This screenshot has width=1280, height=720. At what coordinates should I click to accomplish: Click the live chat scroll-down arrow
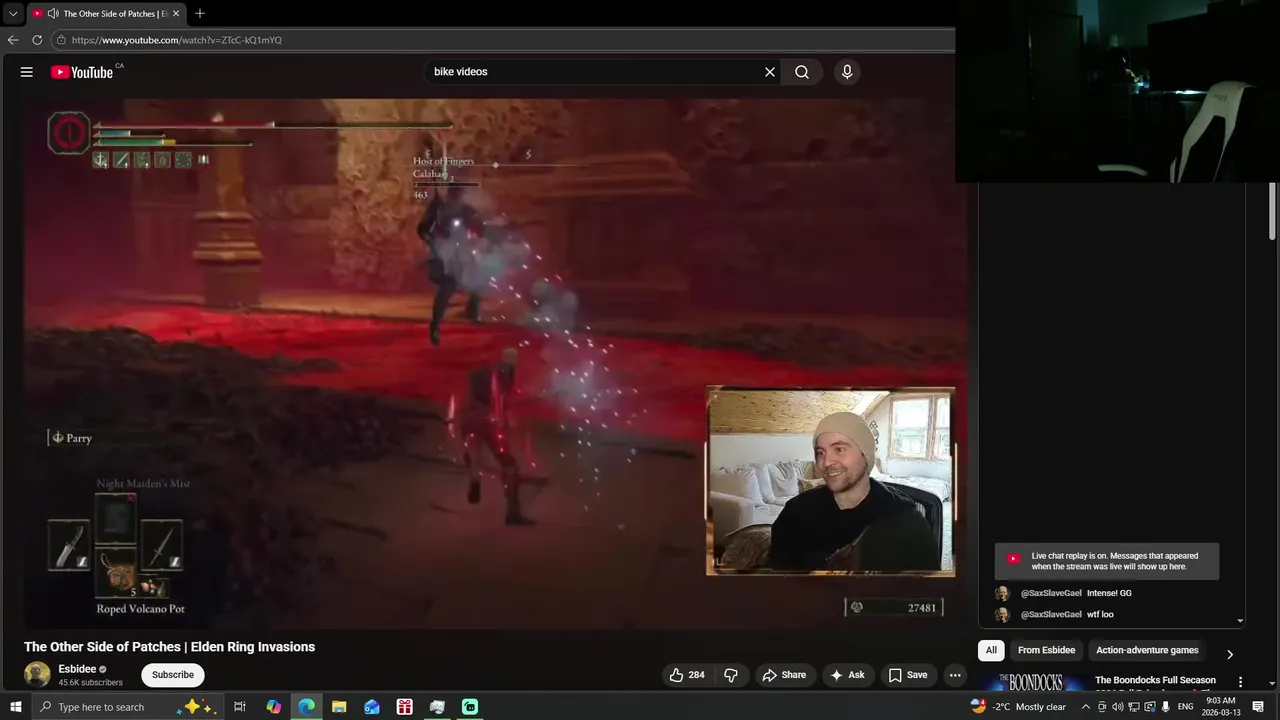point(1240,621)
